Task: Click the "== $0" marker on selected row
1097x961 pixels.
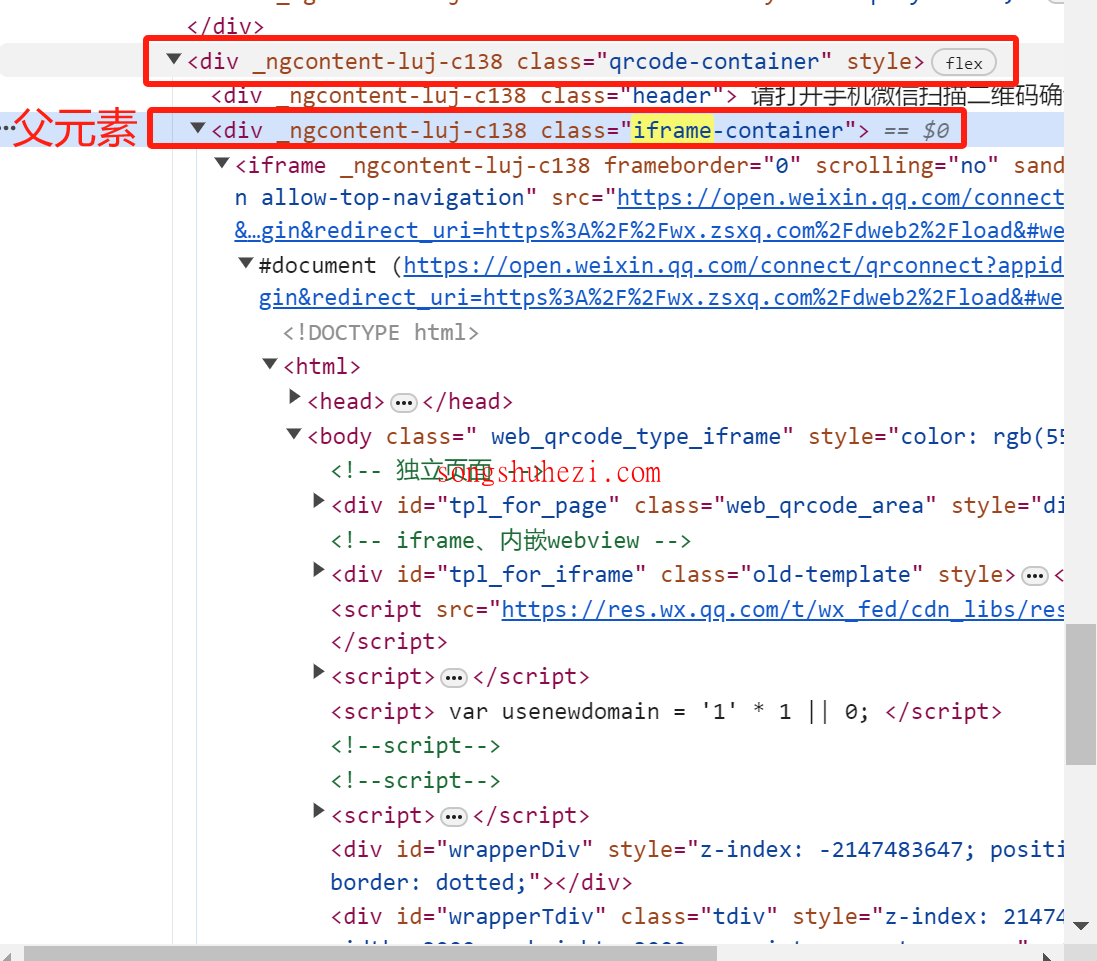Action: click(916, 131)
